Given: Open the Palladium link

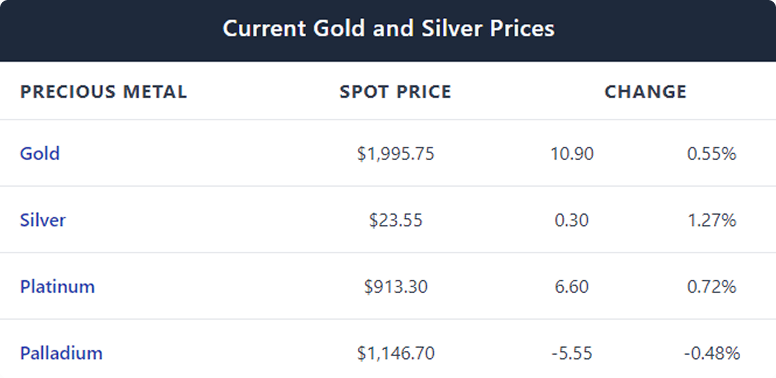Looking at the screenshot, I should point(61,353).
